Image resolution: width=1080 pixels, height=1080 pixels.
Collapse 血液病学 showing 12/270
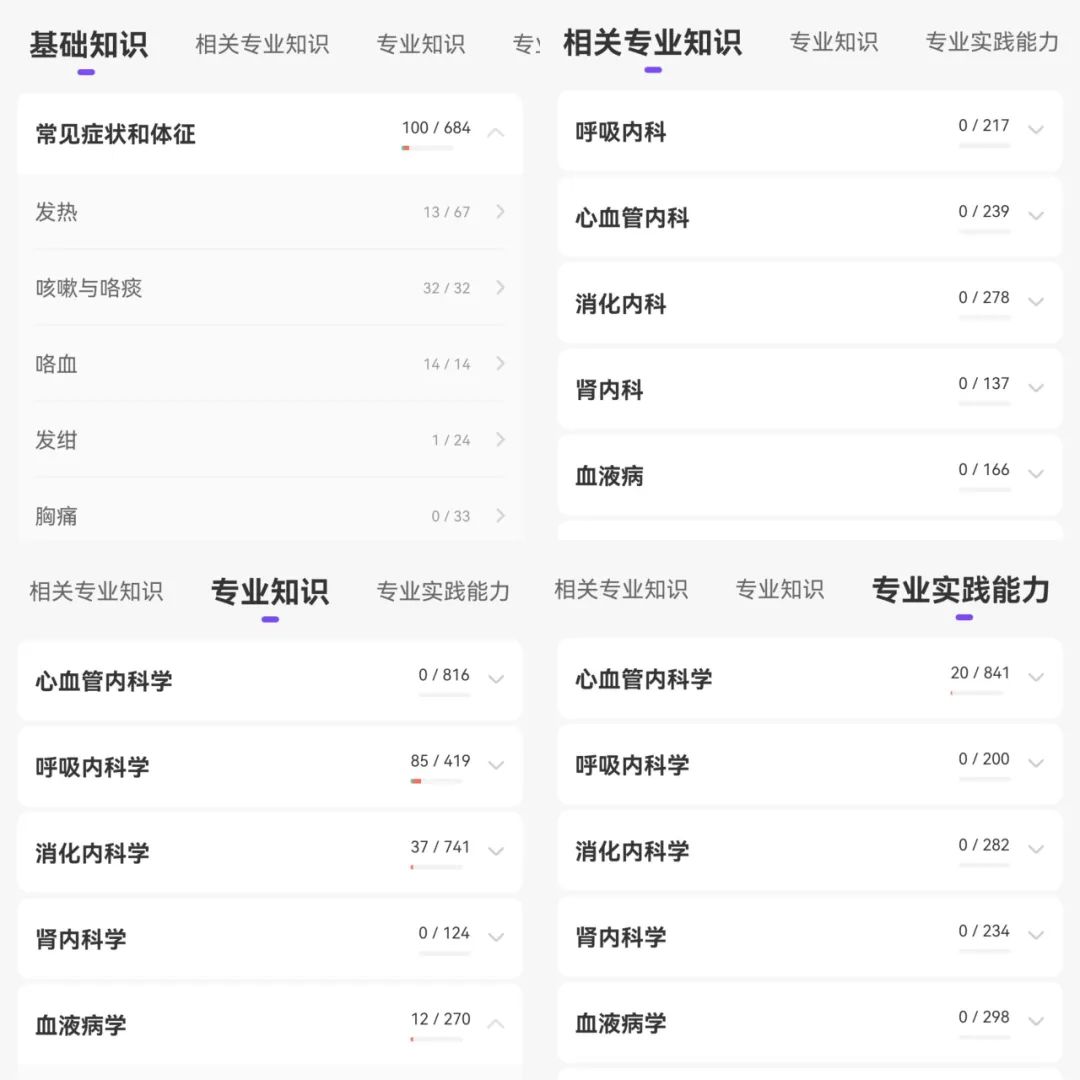[496, 1023]
